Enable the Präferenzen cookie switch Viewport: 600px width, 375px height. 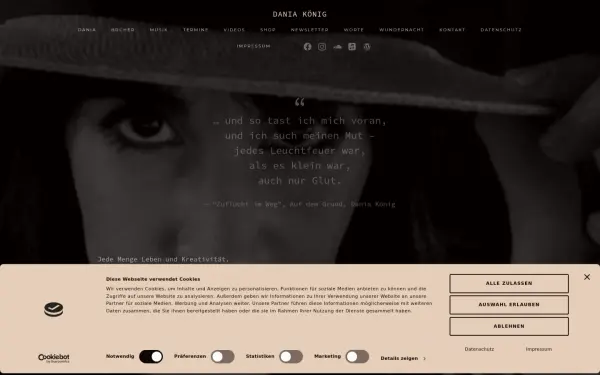click(223, 357)
